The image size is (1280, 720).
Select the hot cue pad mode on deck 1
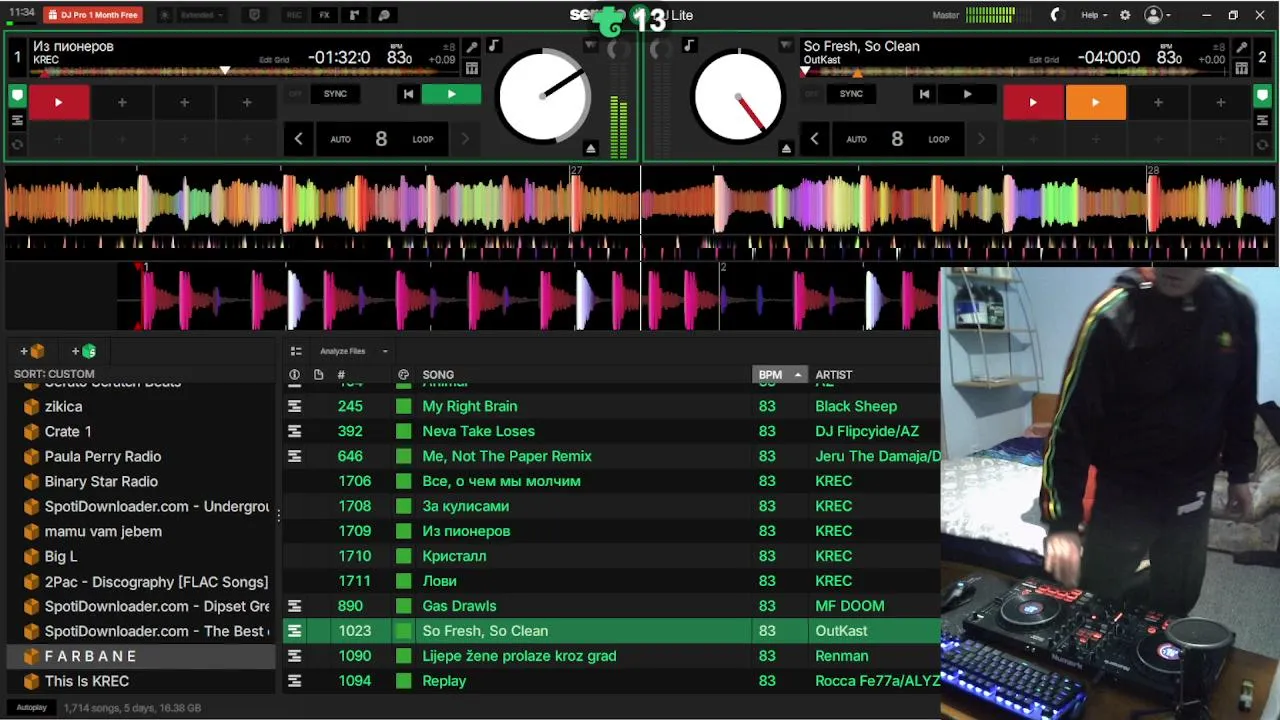coord(17,97)
